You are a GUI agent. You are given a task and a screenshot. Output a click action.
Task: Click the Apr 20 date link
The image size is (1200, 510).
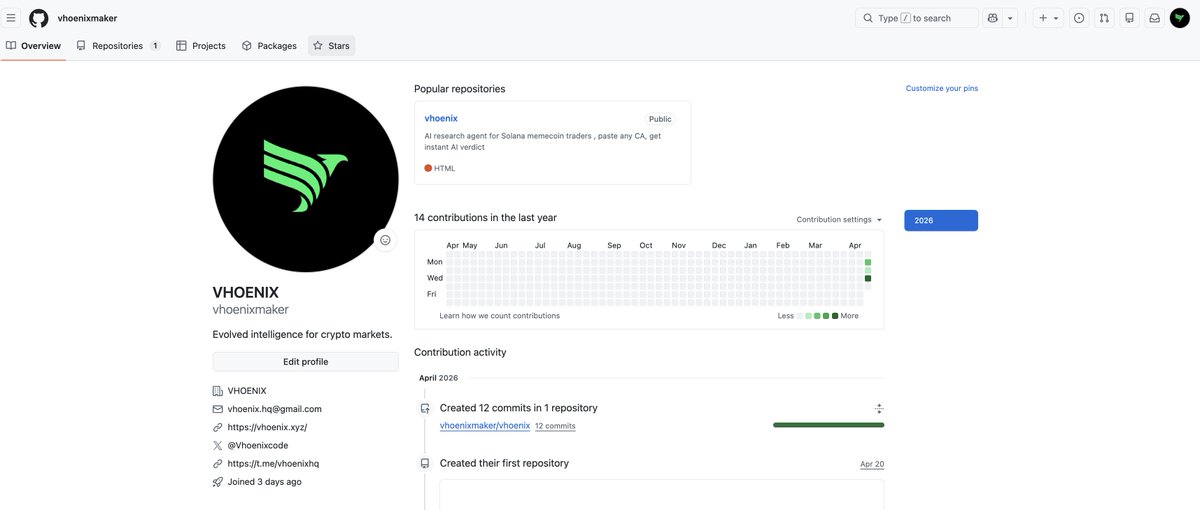(x=872, y=464)
